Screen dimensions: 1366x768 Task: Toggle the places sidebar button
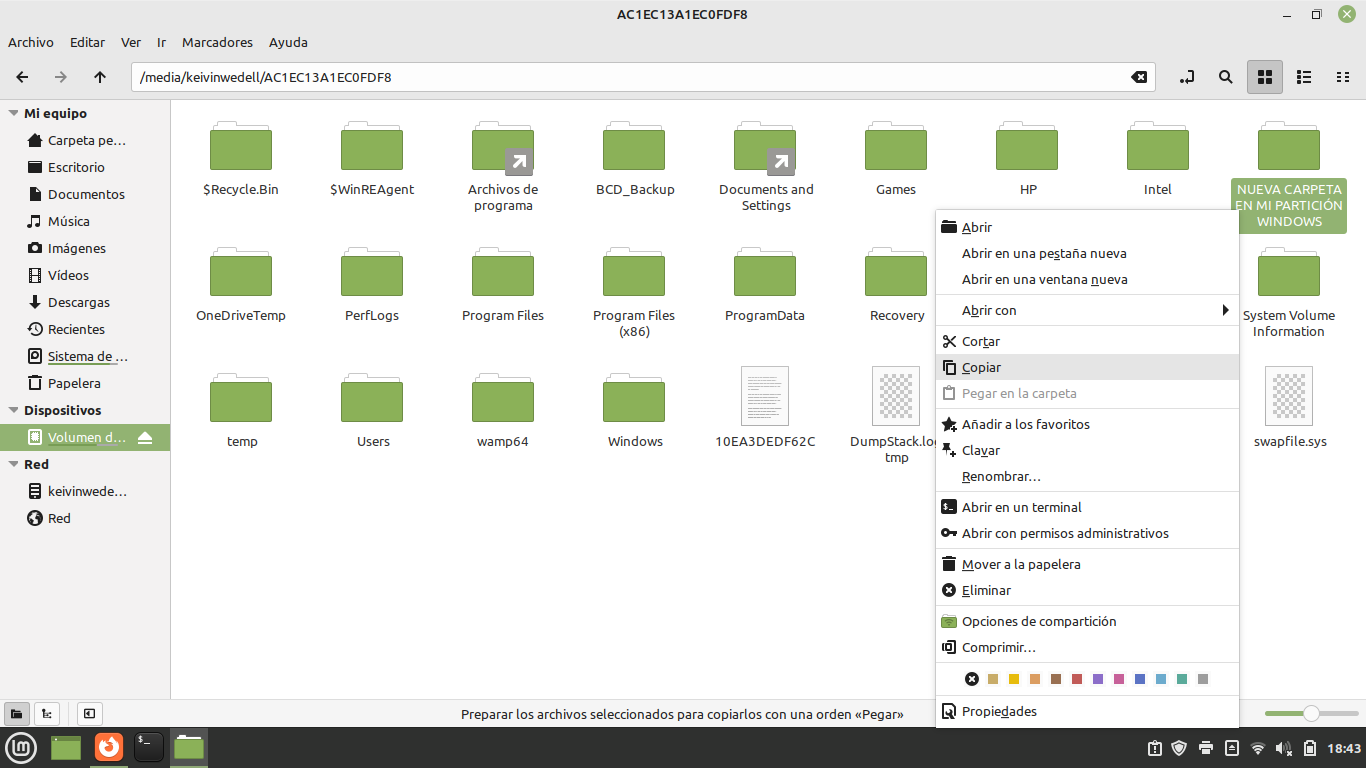click(17, 714)
